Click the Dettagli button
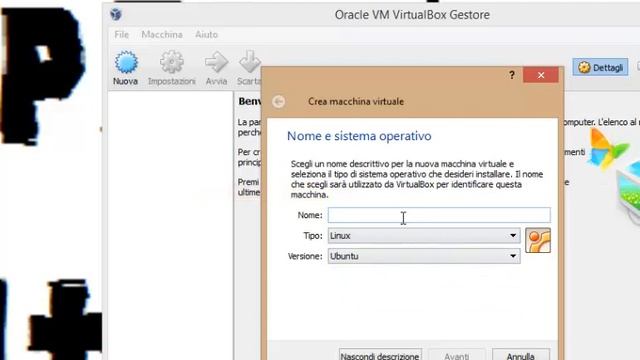The image size is (640, 360). [x=600, y=67]
